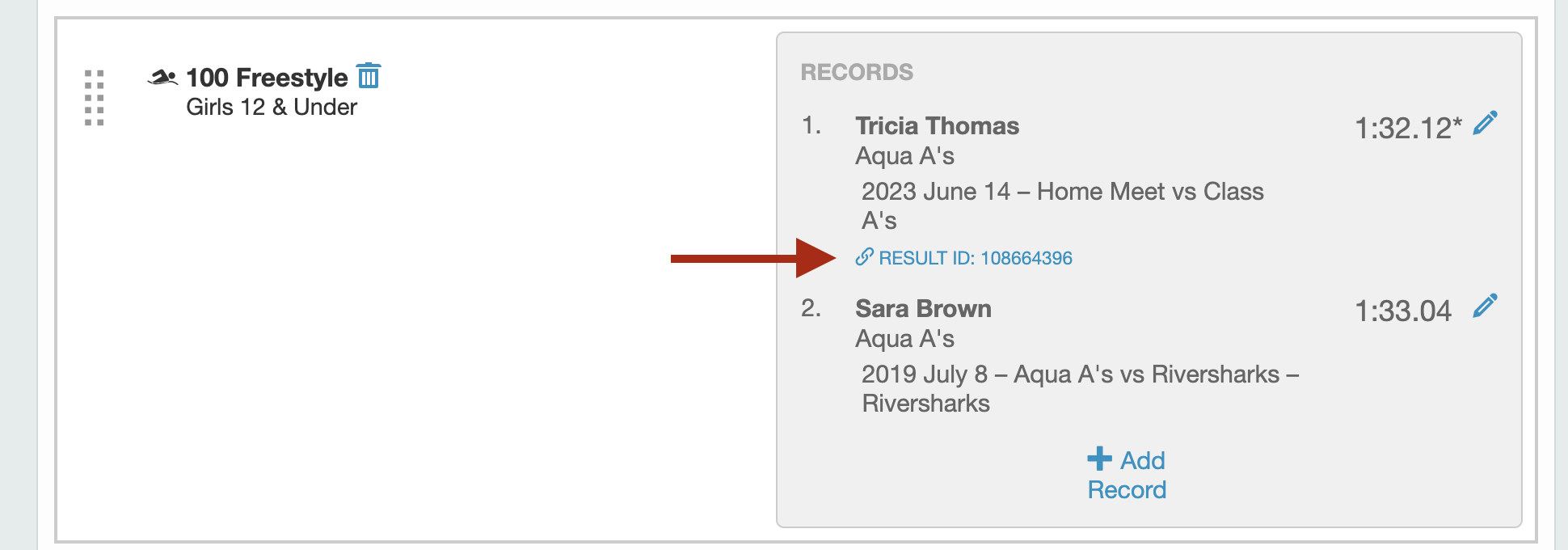Select the Sara Brown record name

click(x=923, y=309)
